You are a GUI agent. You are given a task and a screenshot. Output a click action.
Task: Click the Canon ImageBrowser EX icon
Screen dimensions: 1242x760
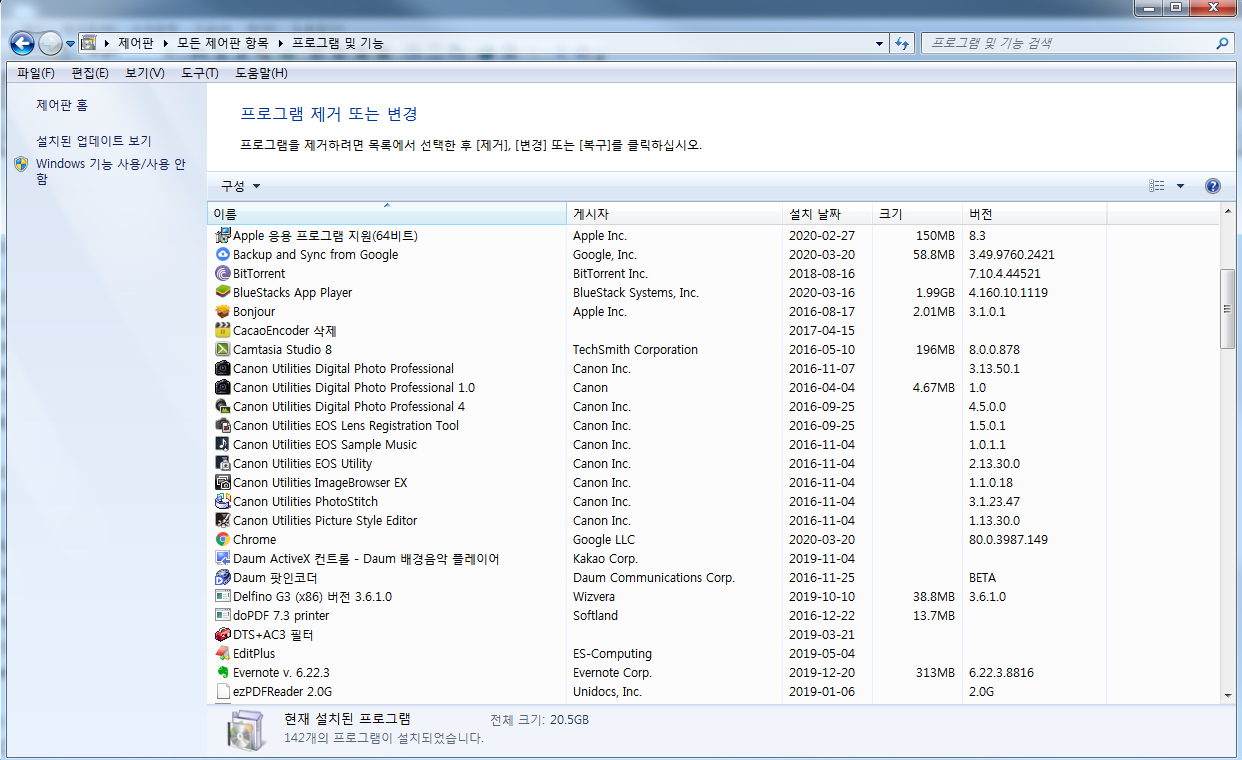click(x=223, y=483)
